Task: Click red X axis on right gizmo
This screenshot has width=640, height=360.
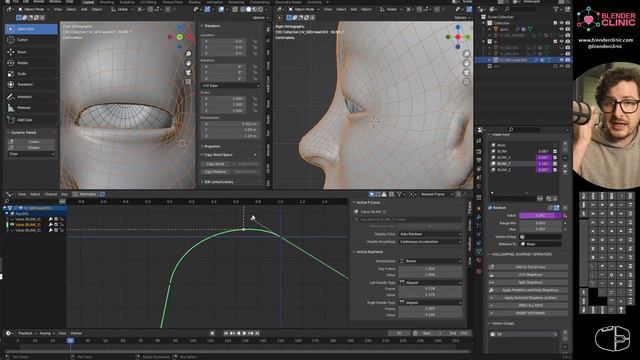Action: [x=458, y=37]
